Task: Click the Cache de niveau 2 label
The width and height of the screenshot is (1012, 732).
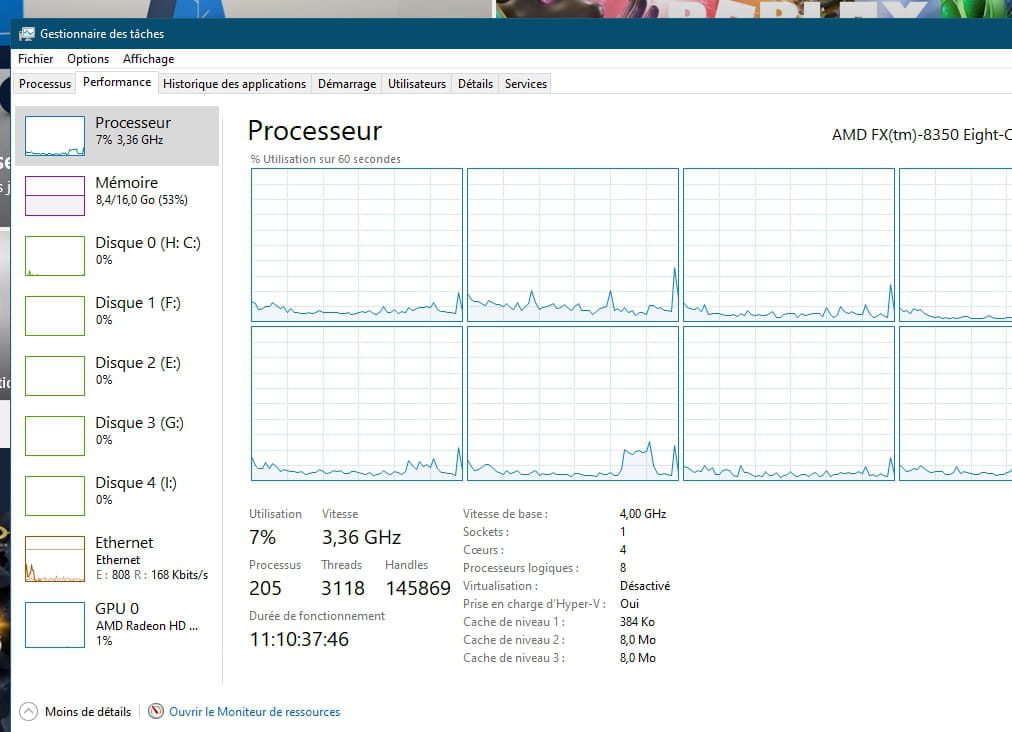Action: pos(514,640)
